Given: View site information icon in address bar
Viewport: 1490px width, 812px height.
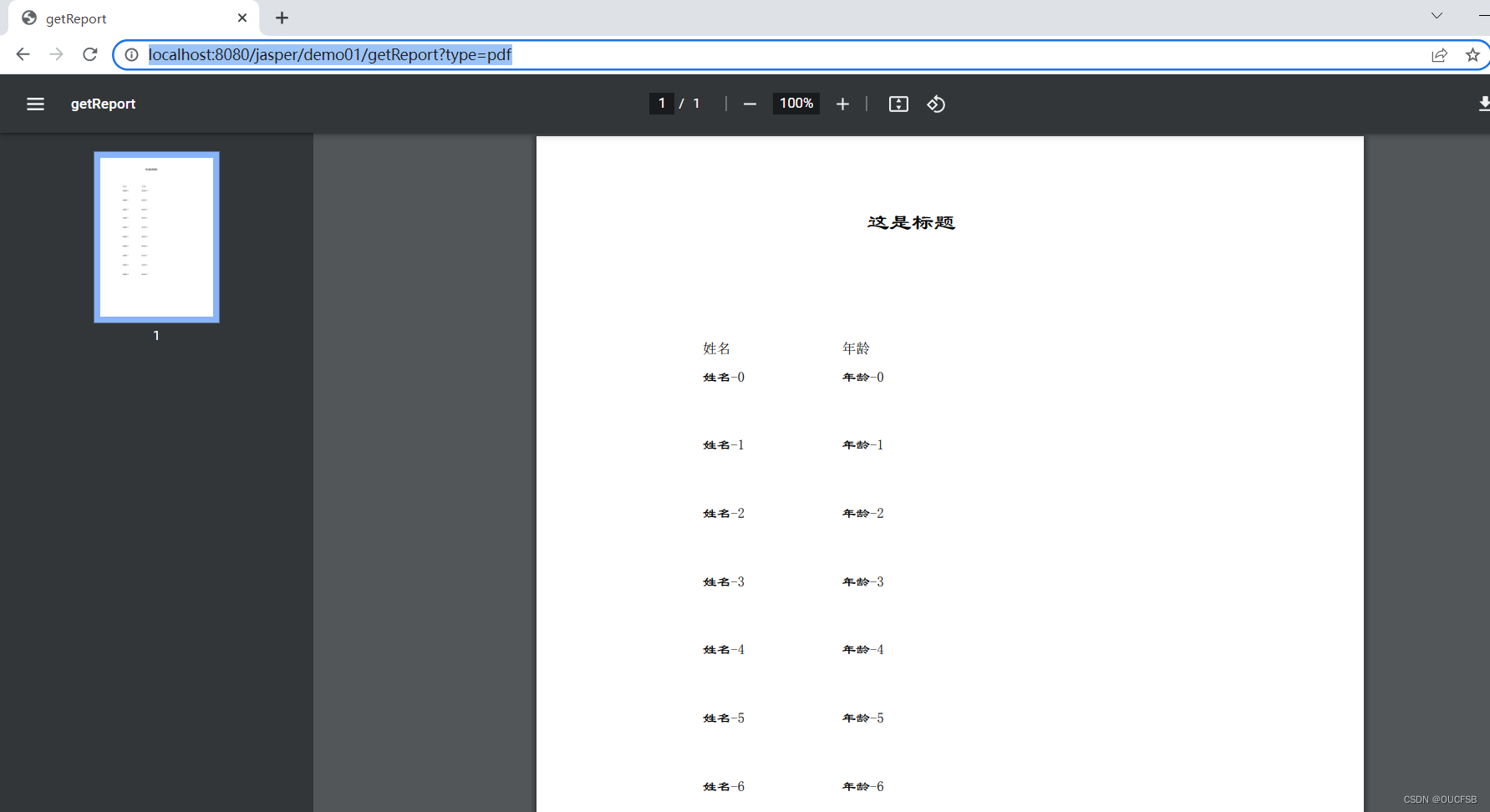Looking at the screenshot, I should click(x=131, y=54).
